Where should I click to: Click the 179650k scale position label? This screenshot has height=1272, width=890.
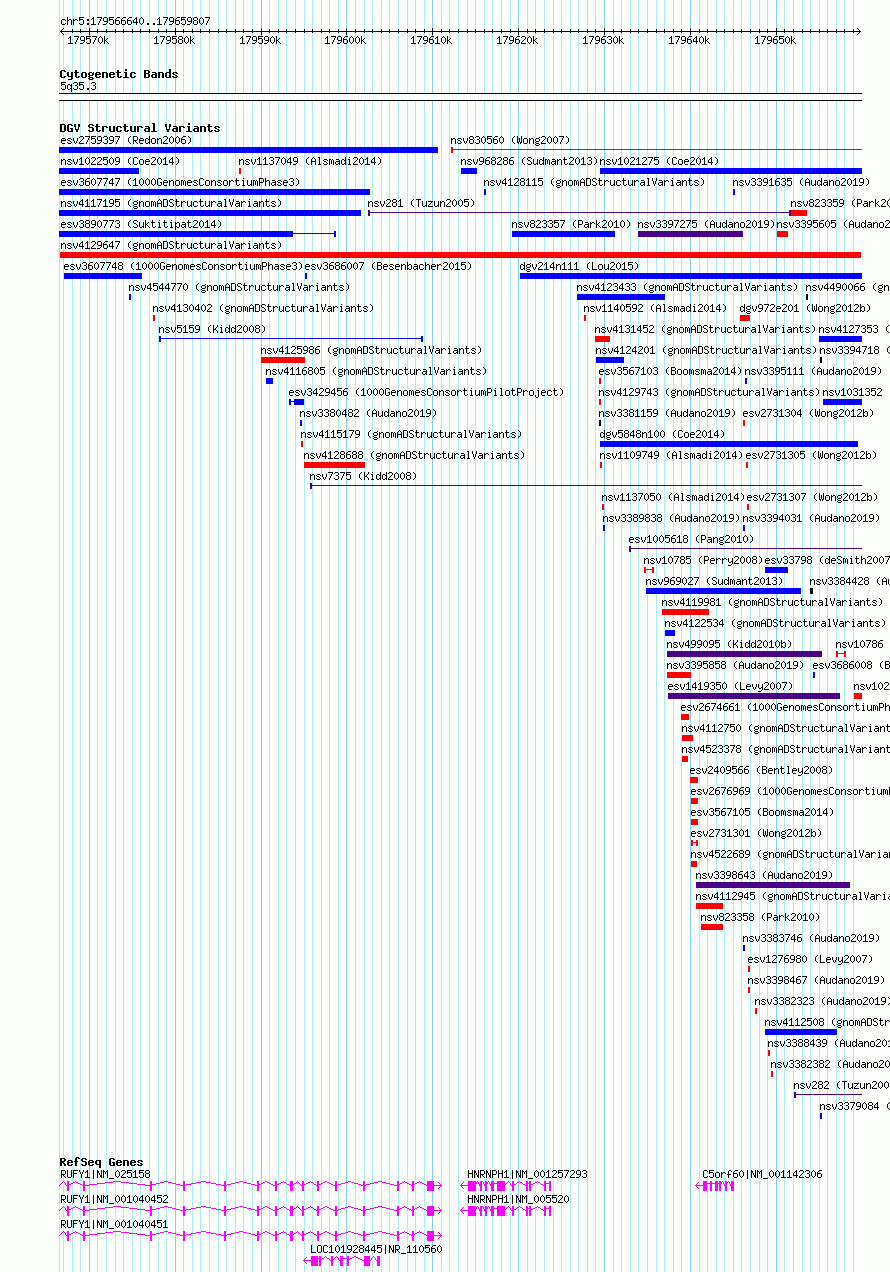click(x=775, y=40)
